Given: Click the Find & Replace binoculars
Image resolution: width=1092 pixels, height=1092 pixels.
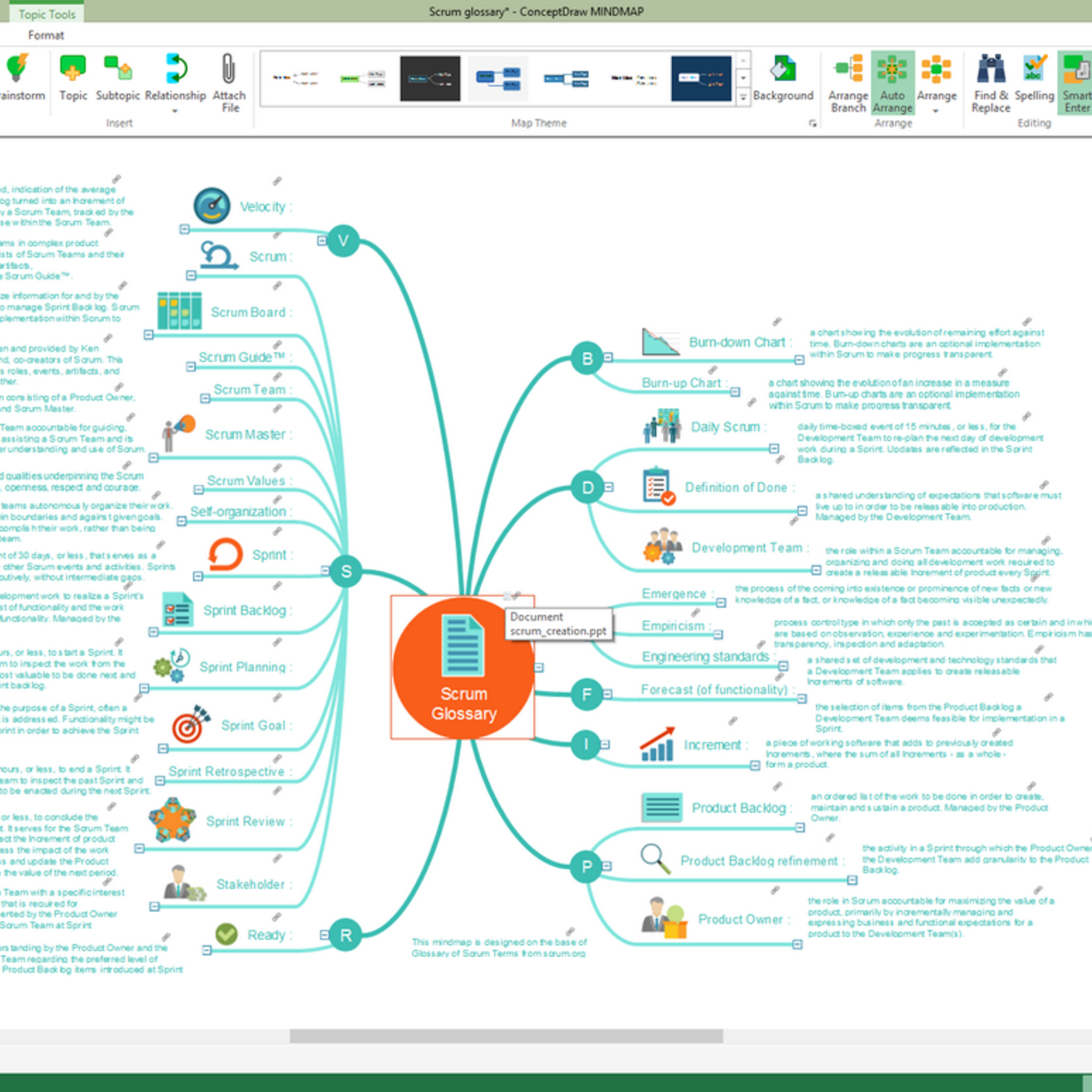Looking at the screenshot, I should tap(991, 68).
